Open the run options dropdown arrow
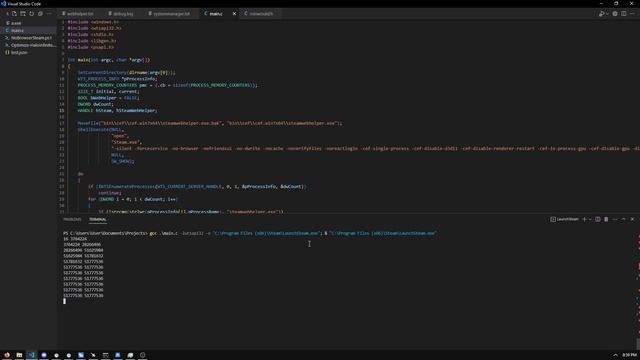Image resolution: width=640 pixels, height=360 pixels. 607,13
